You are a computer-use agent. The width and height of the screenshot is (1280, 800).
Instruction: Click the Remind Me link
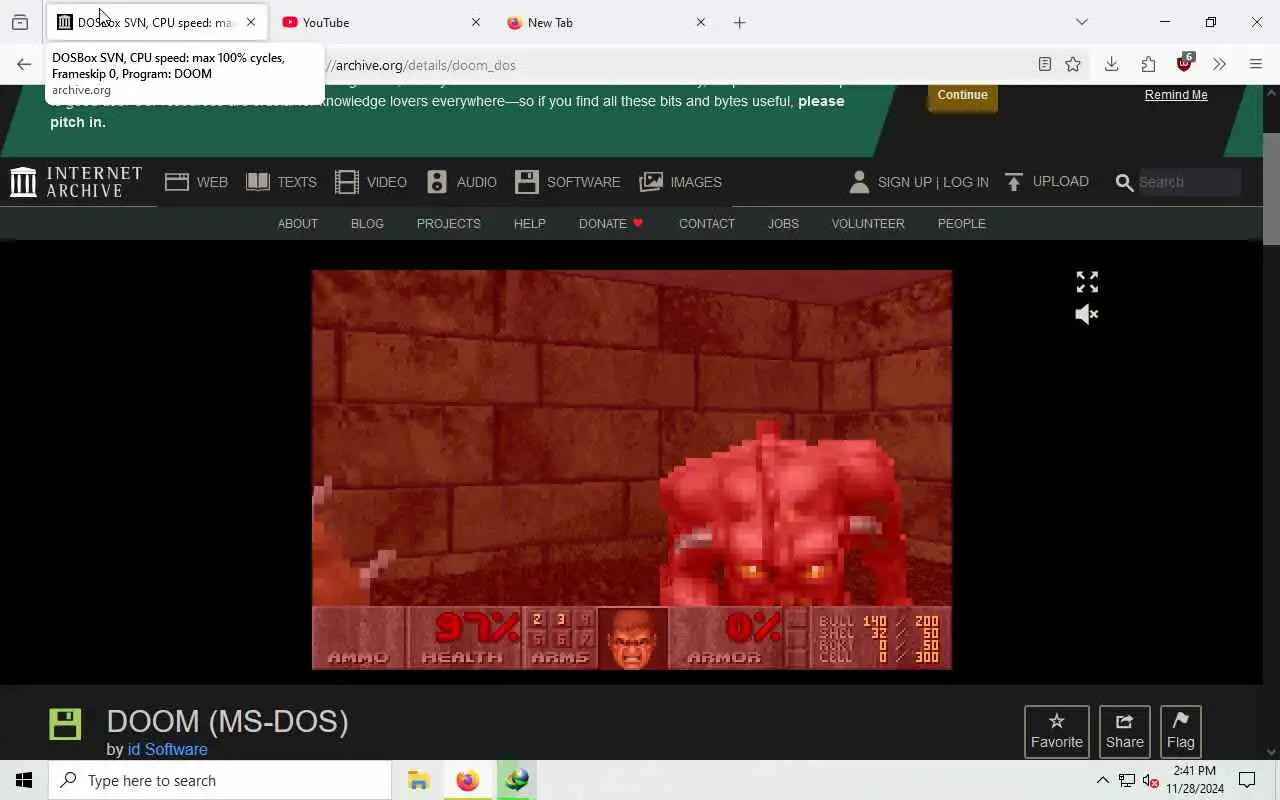point(1176,95)
